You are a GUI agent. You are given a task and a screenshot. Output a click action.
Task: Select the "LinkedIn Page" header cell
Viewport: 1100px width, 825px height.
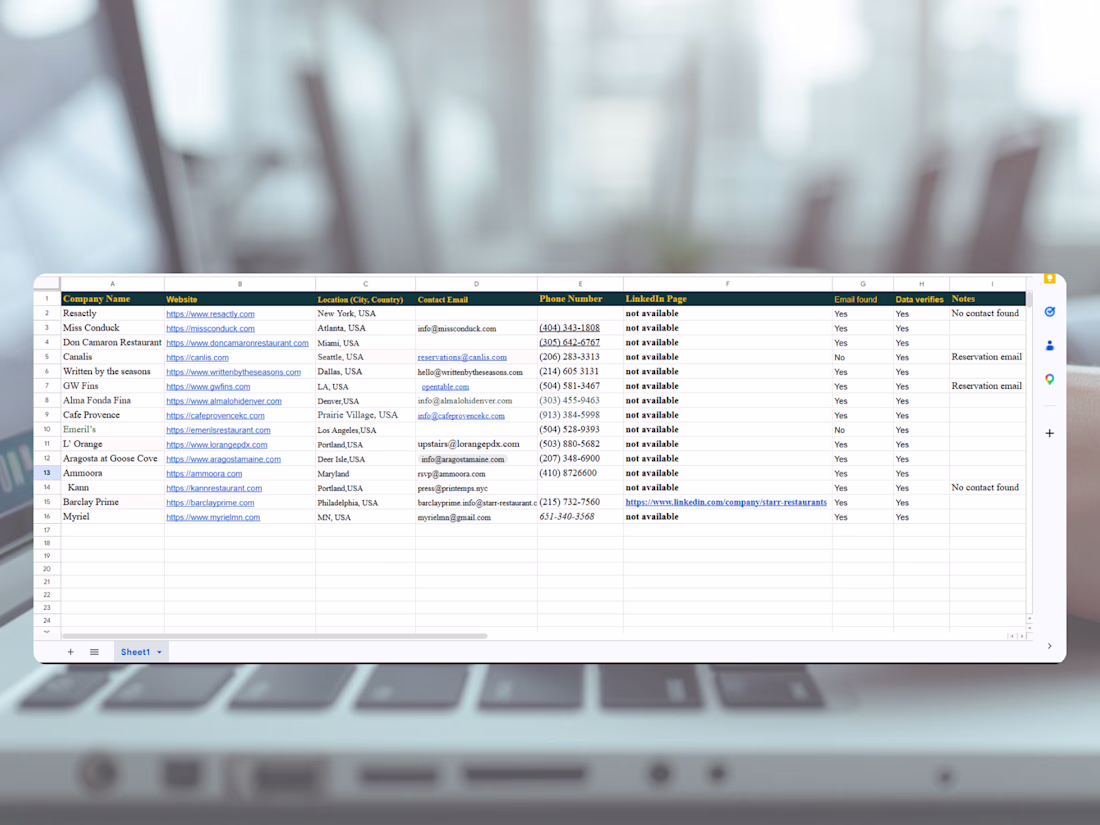pos(727,299)
